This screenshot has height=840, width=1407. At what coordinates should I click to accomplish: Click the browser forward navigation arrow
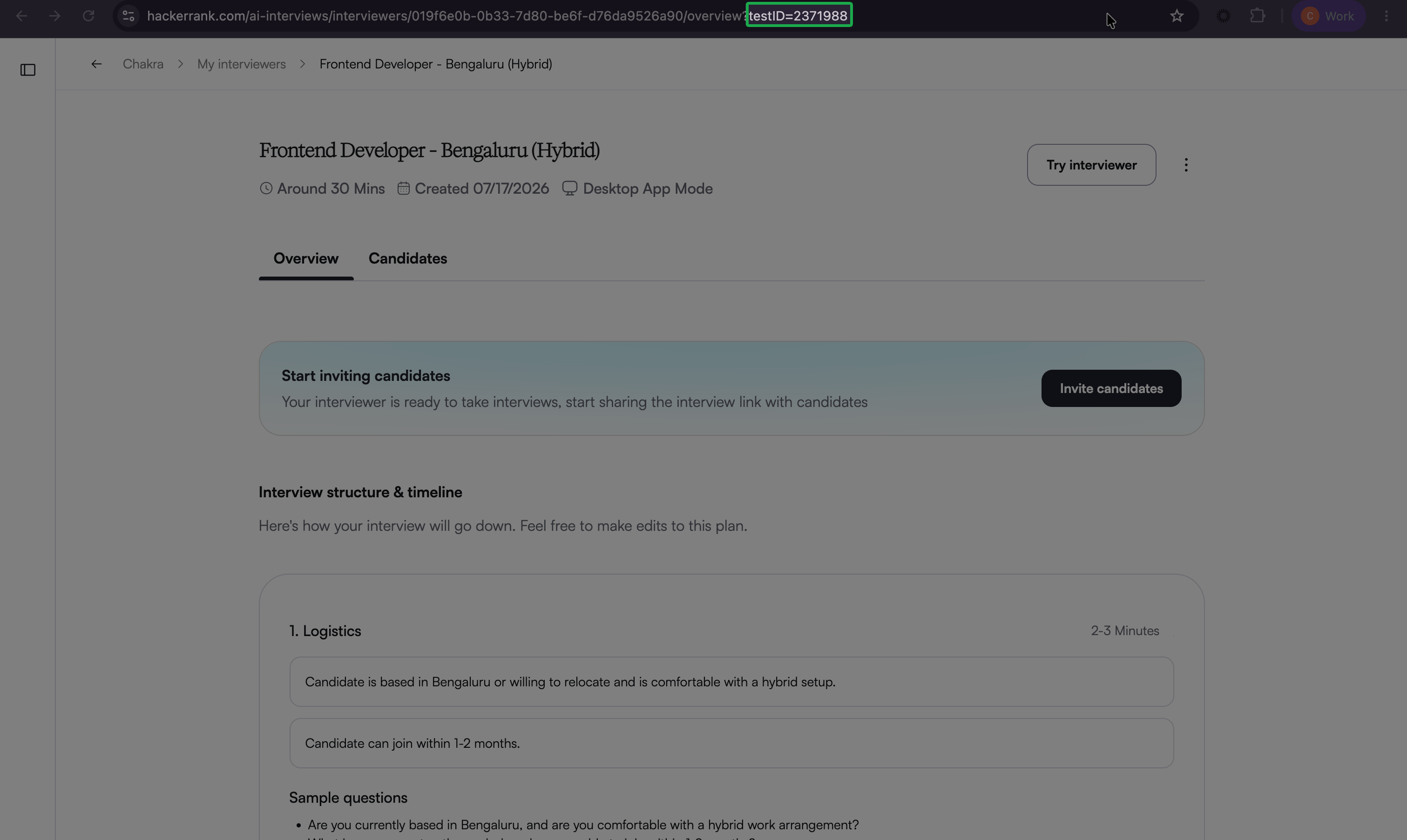tap(55, 16)
